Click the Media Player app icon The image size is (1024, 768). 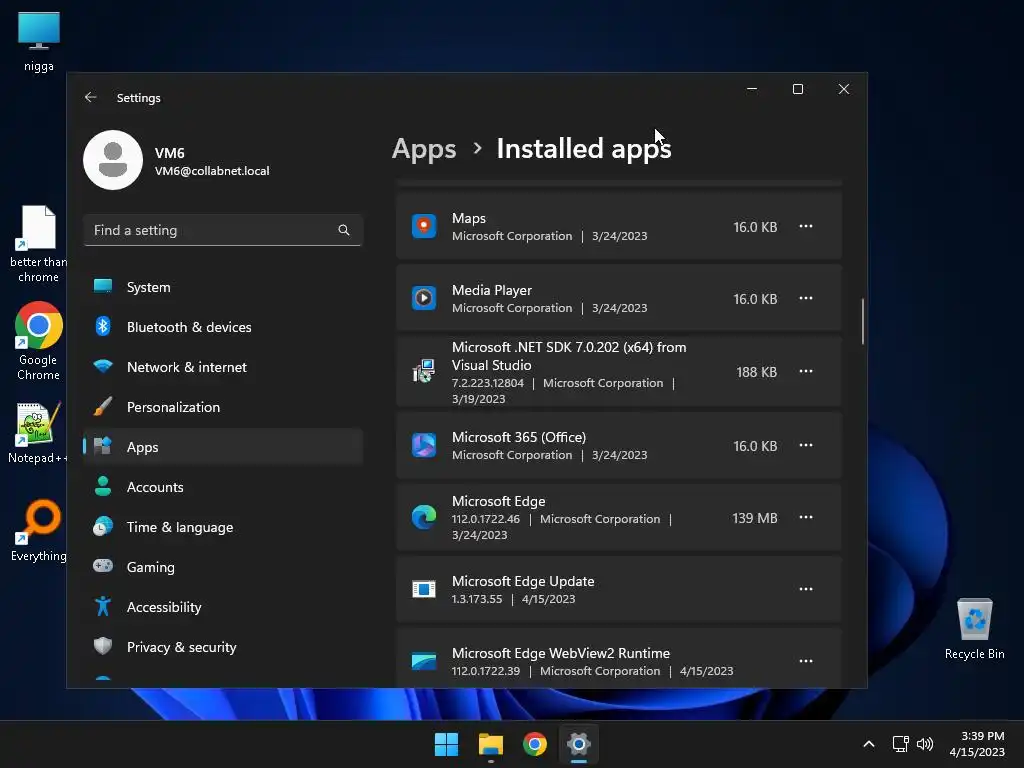coord(424,298)
